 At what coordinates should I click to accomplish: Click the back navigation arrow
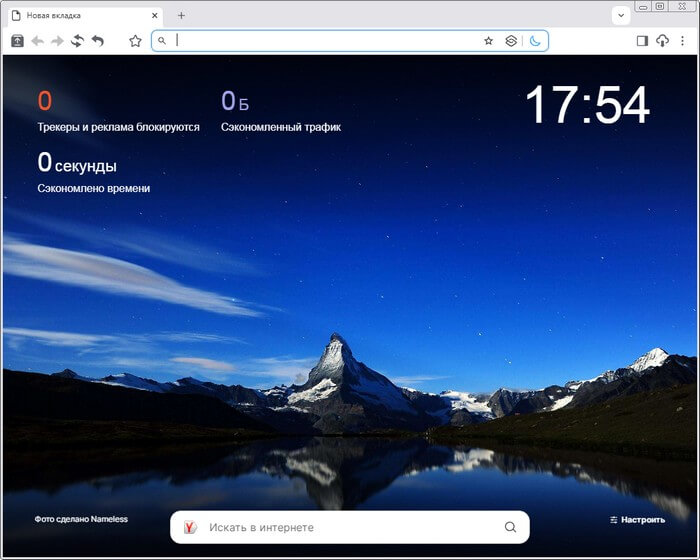pos(38,41)
